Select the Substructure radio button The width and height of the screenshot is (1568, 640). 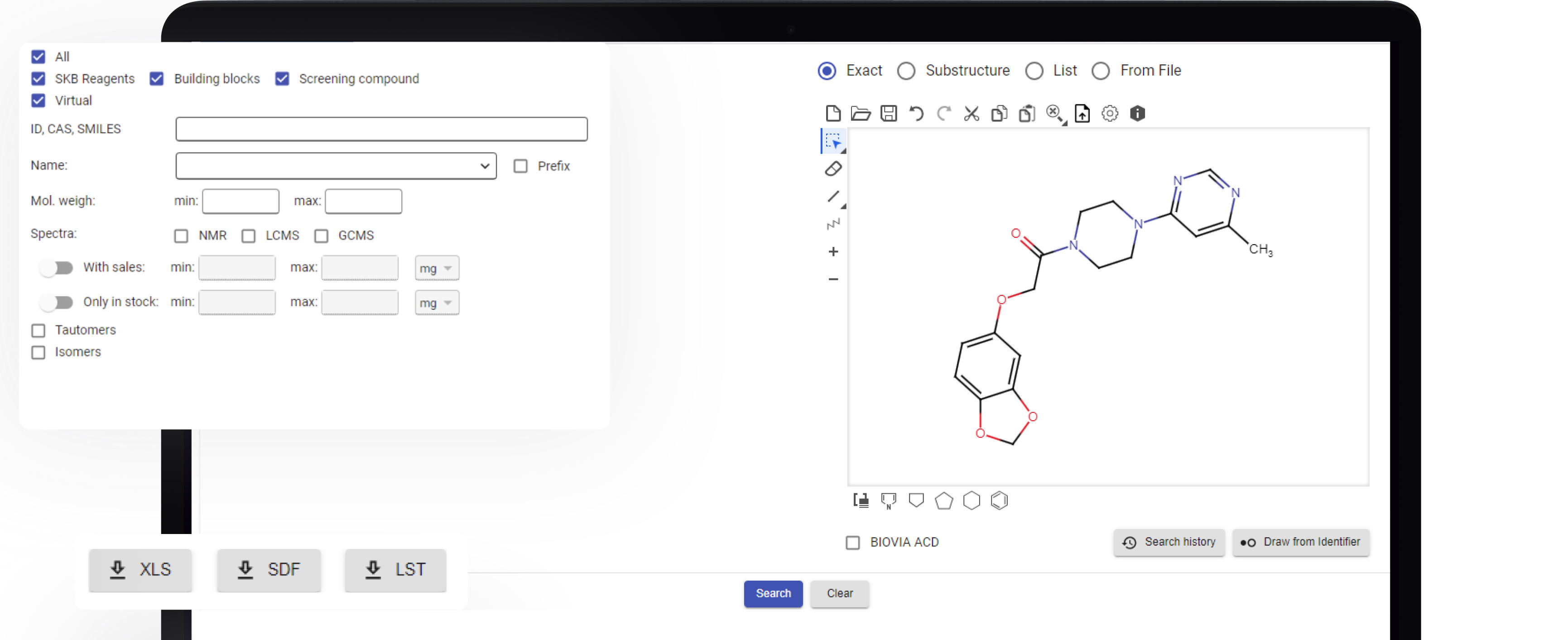point(906,71)
